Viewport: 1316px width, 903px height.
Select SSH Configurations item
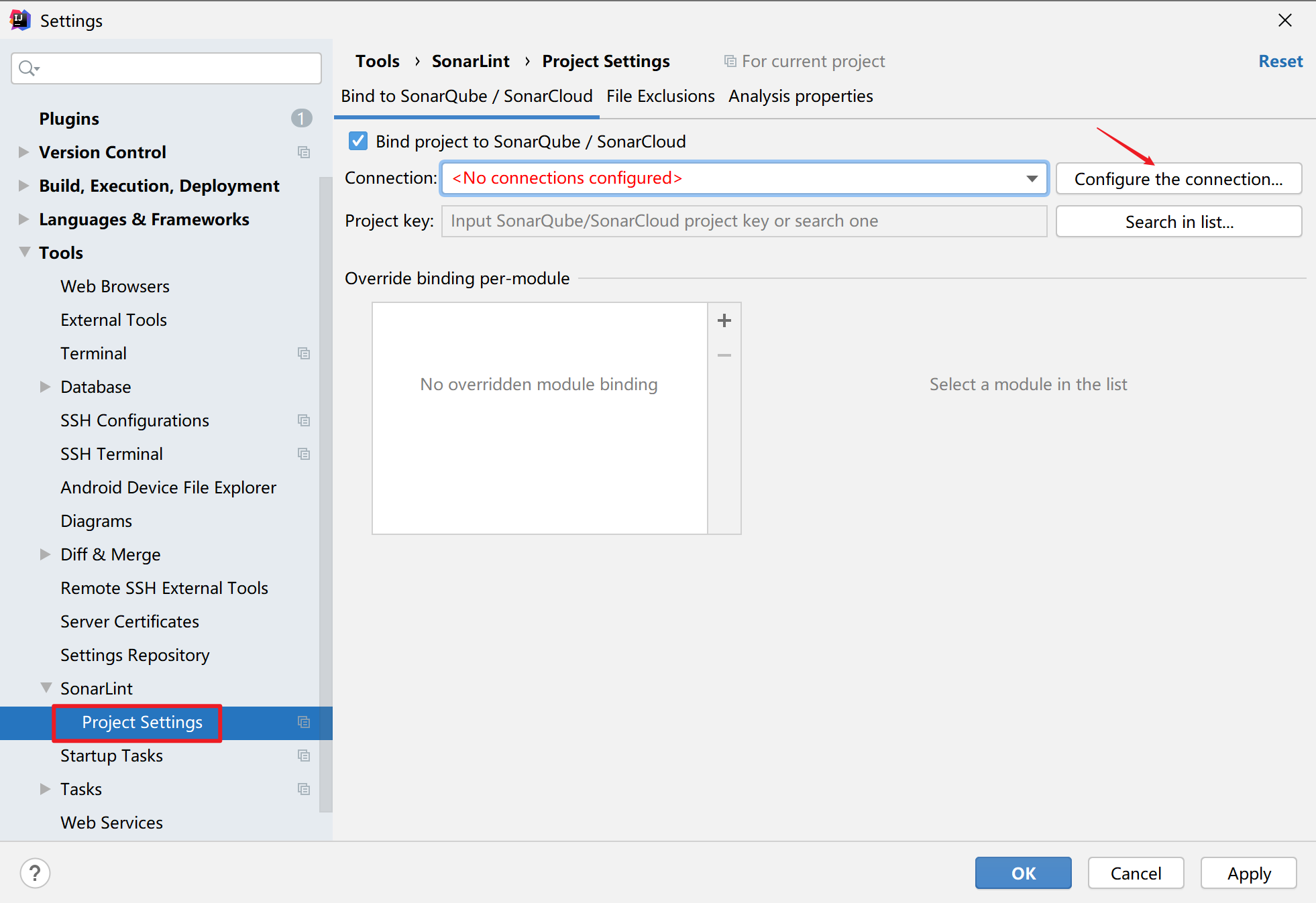(x=135, y=420)
